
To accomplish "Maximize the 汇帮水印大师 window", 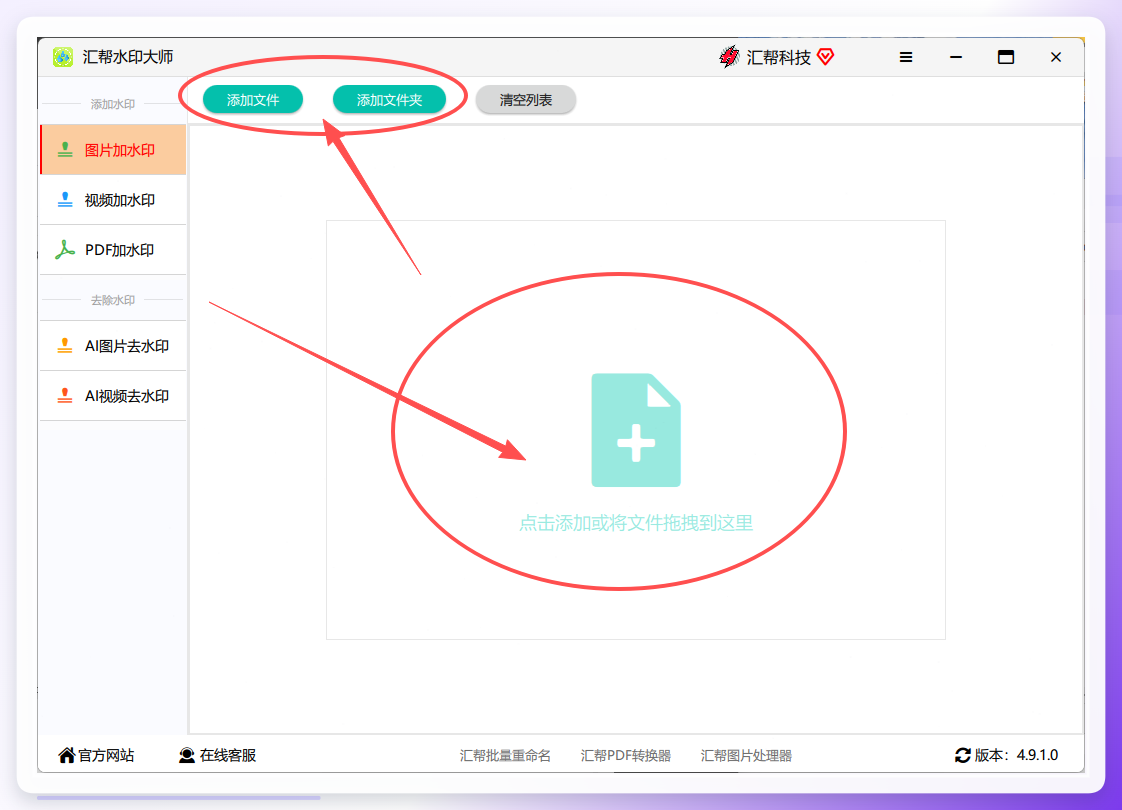I will pos(1005,57).
